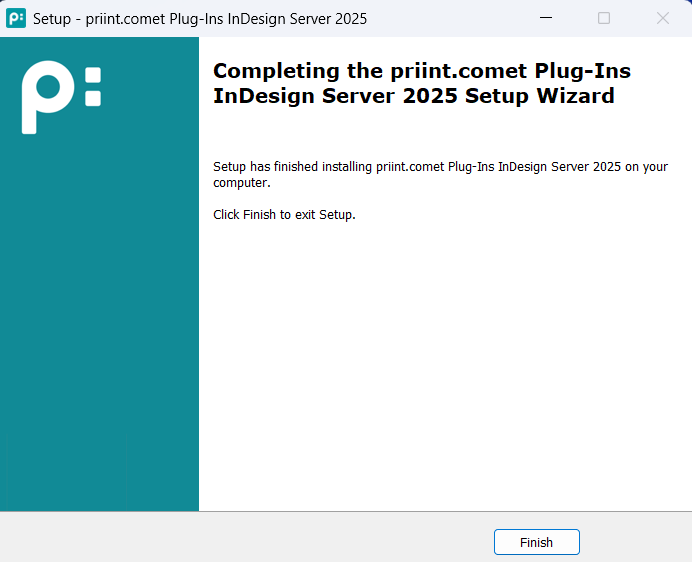The width and height of the screenshot is (692, 562).
Task: Close the Setup wizard window
Action: [662, 18]
